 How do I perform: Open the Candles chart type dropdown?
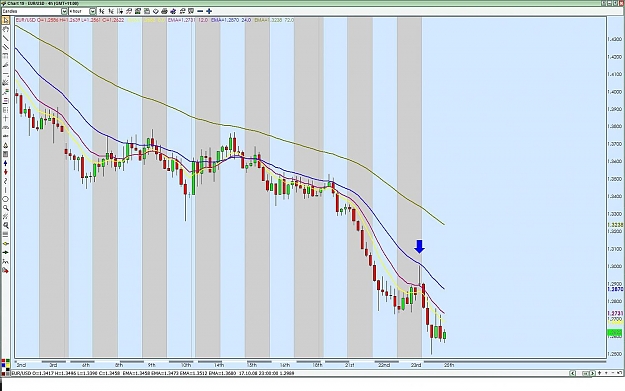[64, 12]
